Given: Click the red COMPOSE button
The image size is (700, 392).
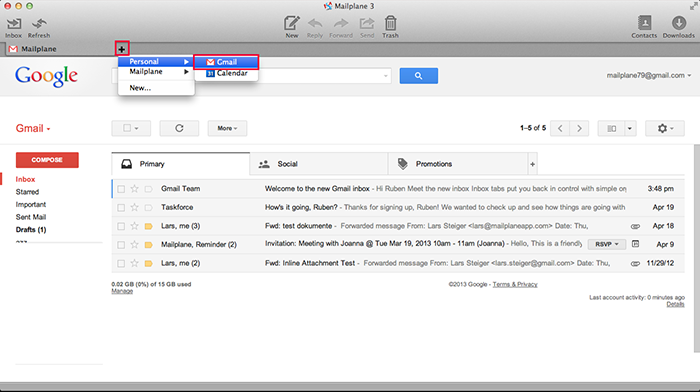Looking at the screenshot, I should point(47,160).
